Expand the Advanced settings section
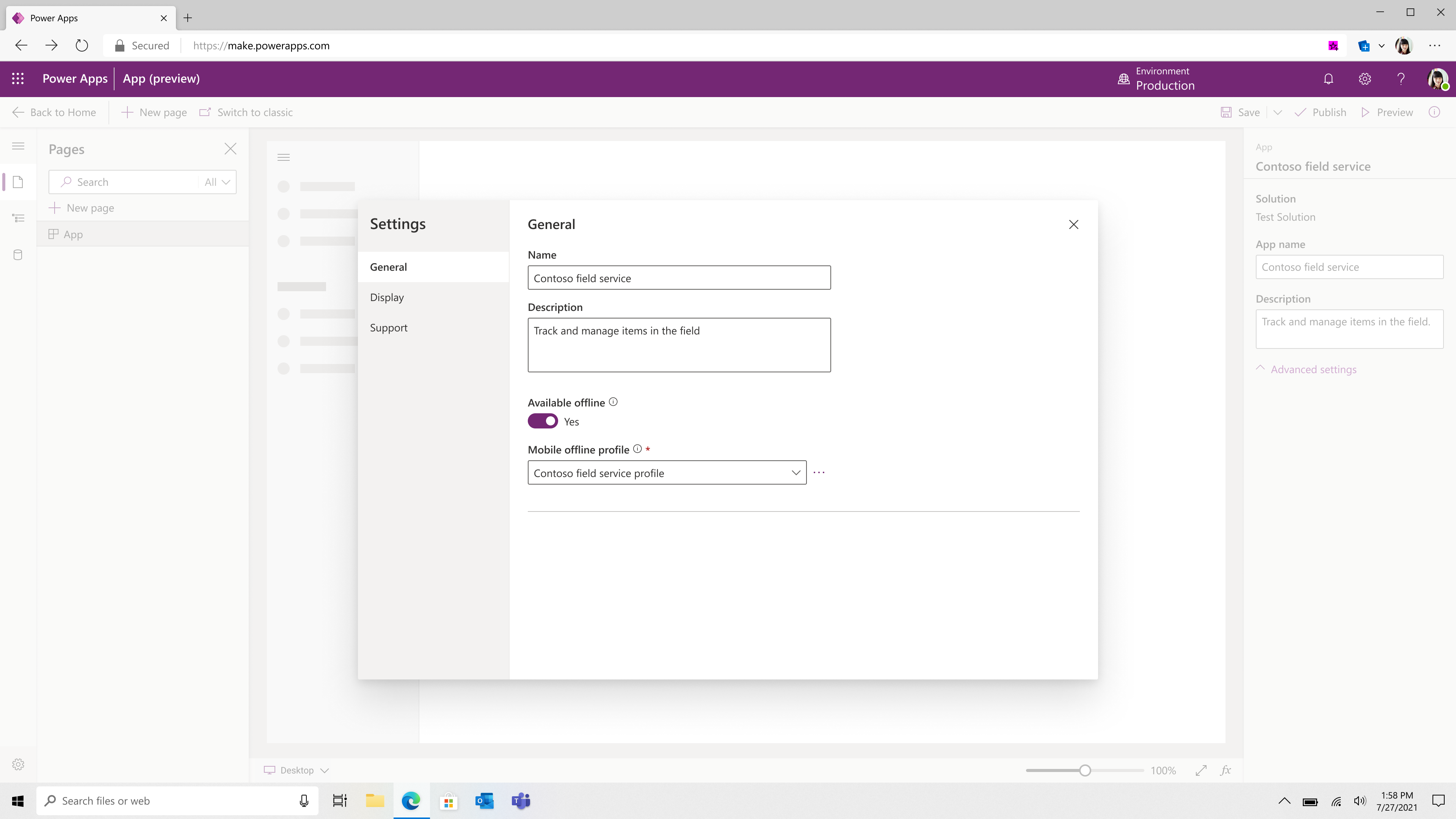The height and width of the screenshot is (819, 1456). (1306, 368)
